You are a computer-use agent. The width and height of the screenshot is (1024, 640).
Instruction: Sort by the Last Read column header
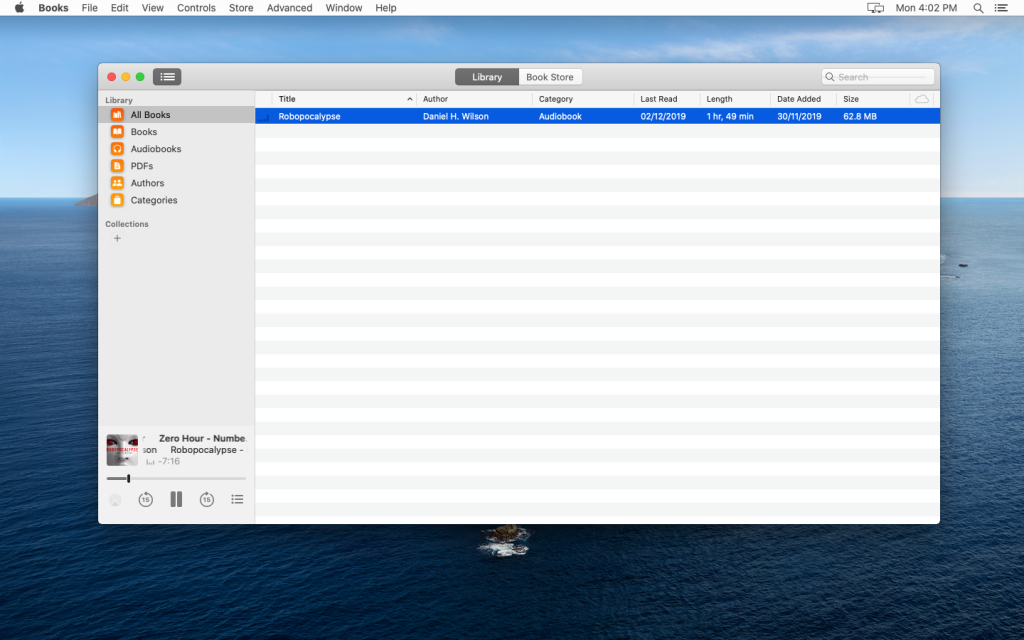pos(667,99)
